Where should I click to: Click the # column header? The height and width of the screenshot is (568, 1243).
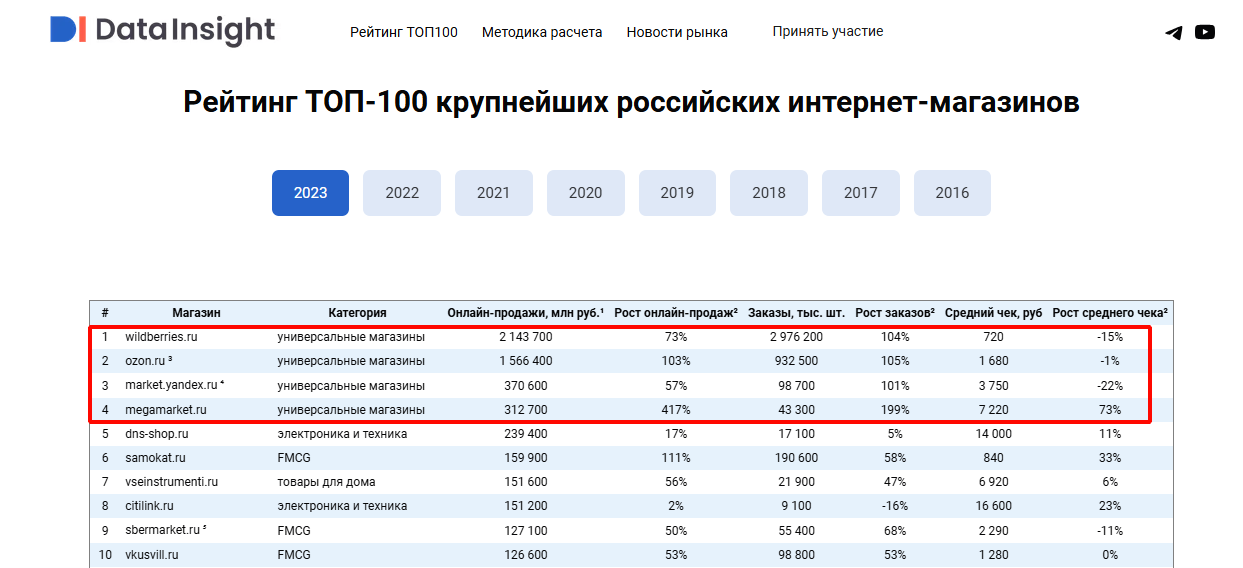[x=105, y=313]
